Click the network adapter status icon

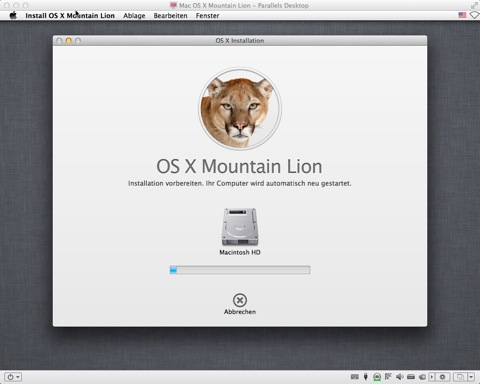coord(388,377)
